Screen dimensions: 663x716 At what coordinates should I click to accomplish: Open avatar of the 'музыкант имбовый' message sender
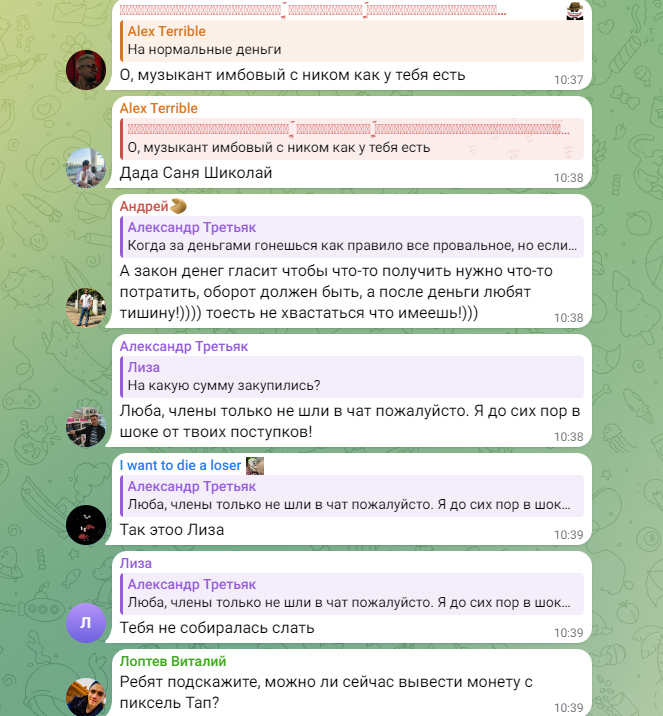(86, 69)
